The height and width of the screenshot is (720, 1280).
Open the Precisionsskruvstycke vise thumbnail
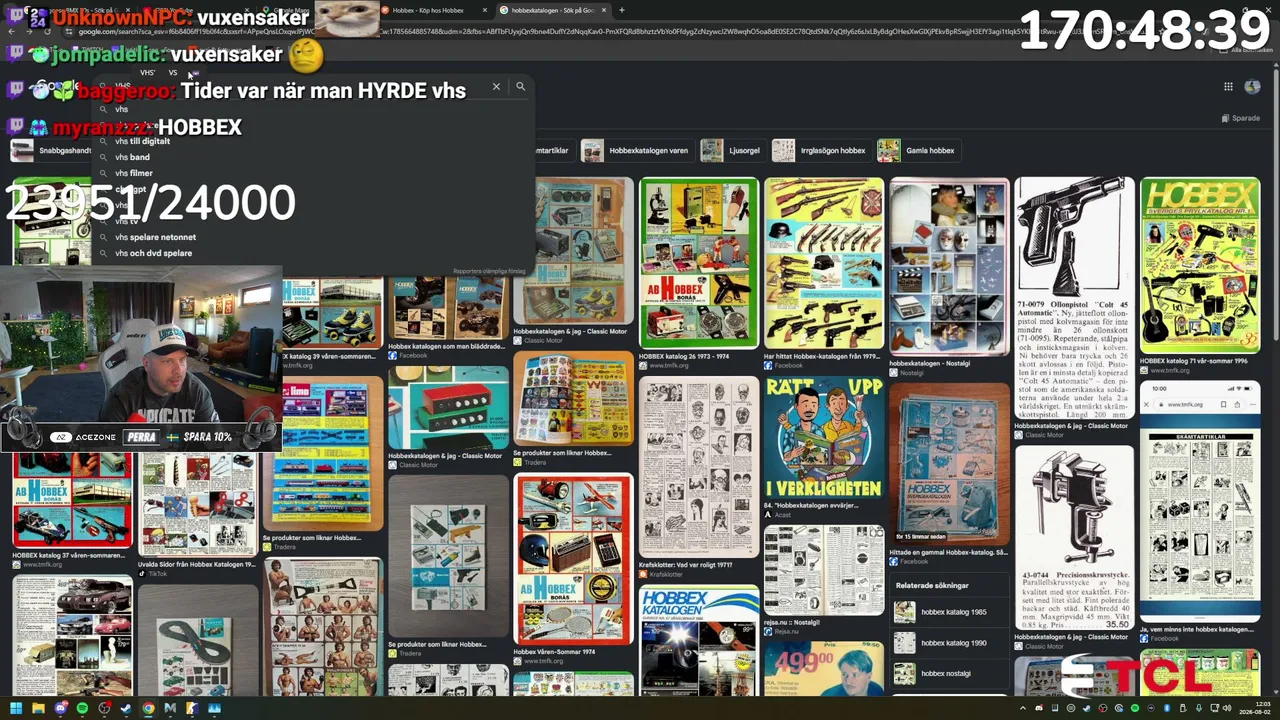point(1074,538)
